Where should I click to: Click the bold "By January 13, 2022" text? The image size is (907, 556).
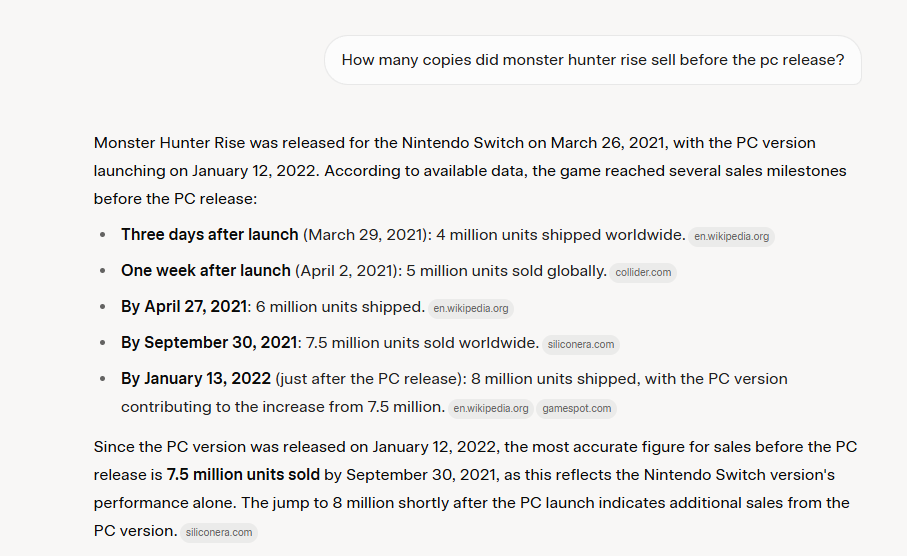196,379
